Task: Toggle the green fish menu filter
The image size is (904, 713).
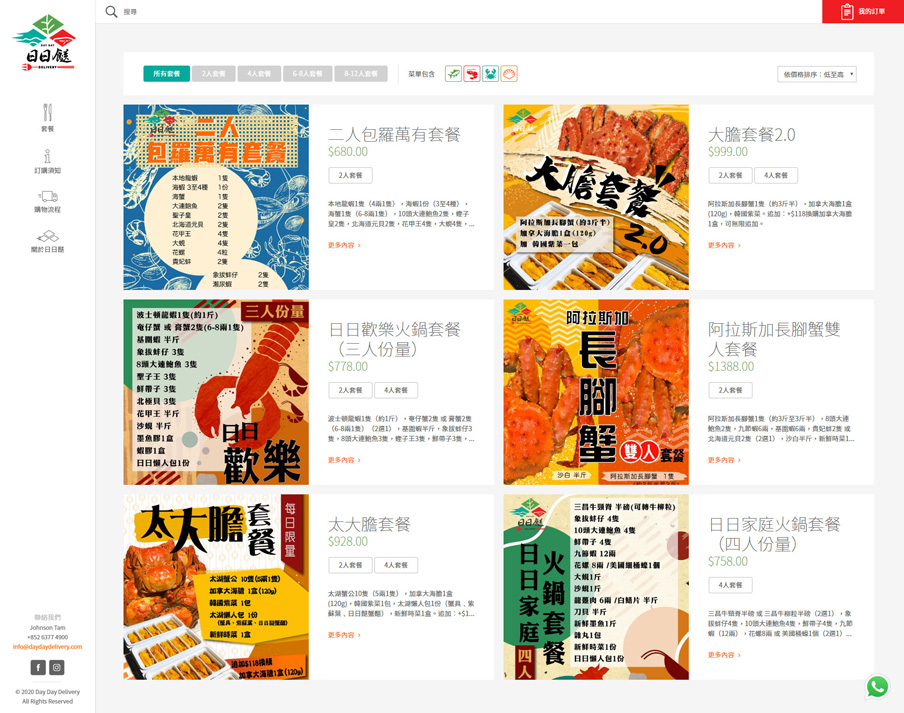Action: tap(454, 74)
